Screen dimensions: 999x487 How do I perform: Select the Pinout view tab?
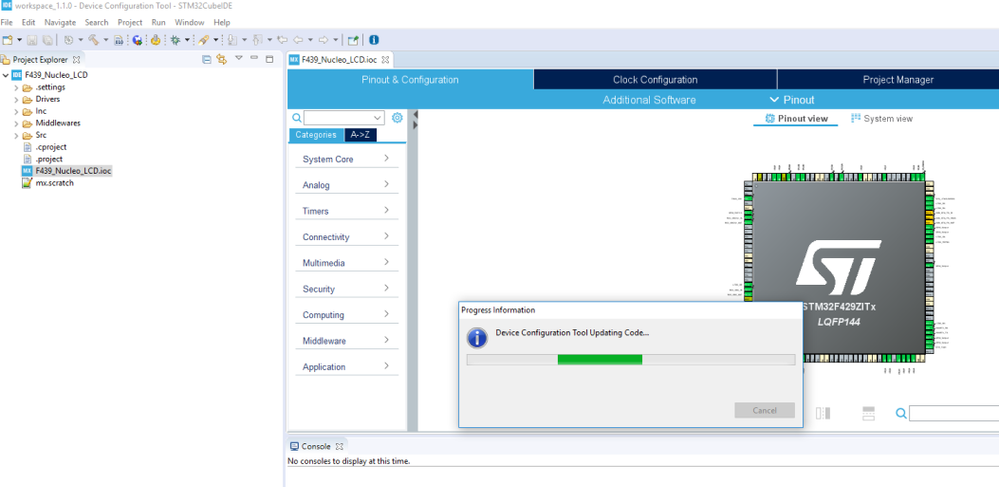coord(796,119)
